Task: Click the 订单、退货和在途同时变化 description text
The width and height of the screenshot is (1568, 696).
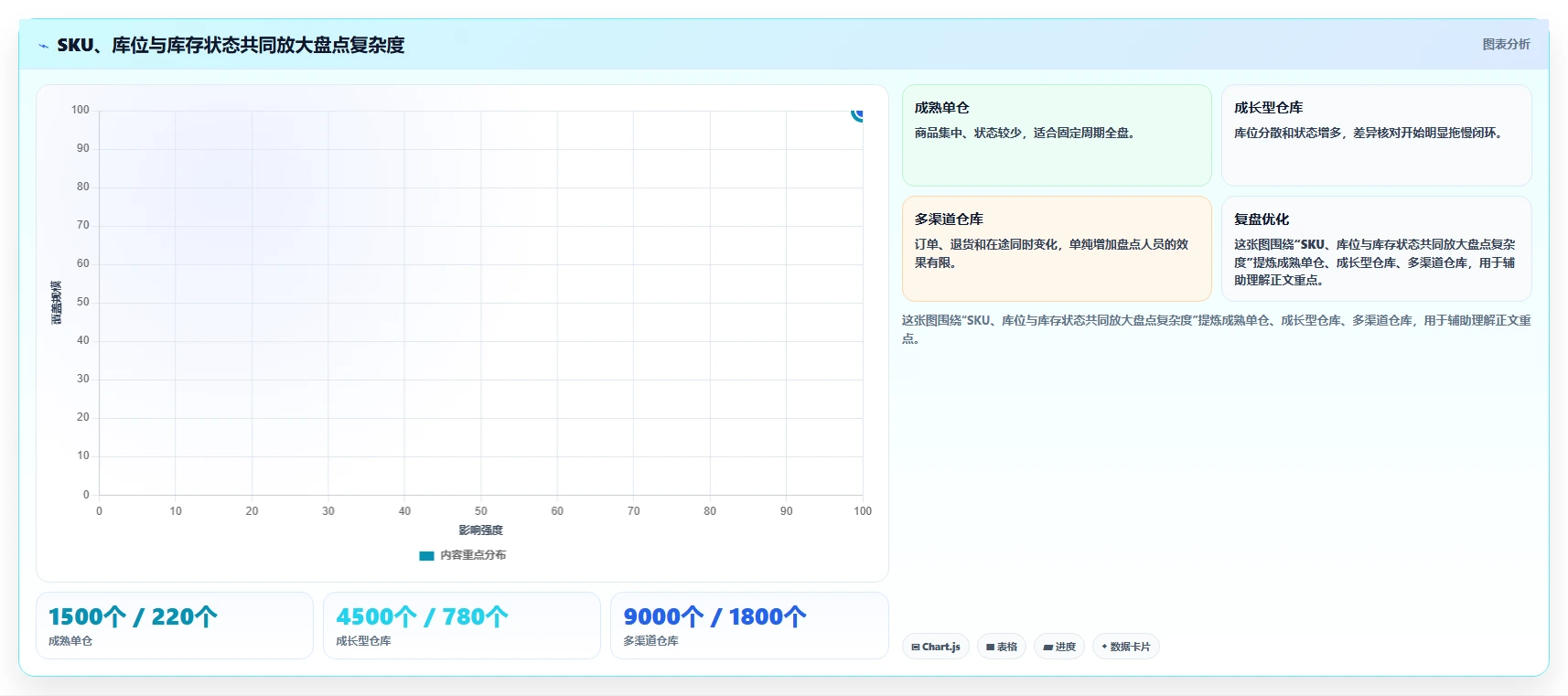Action: pos(1052,253)
